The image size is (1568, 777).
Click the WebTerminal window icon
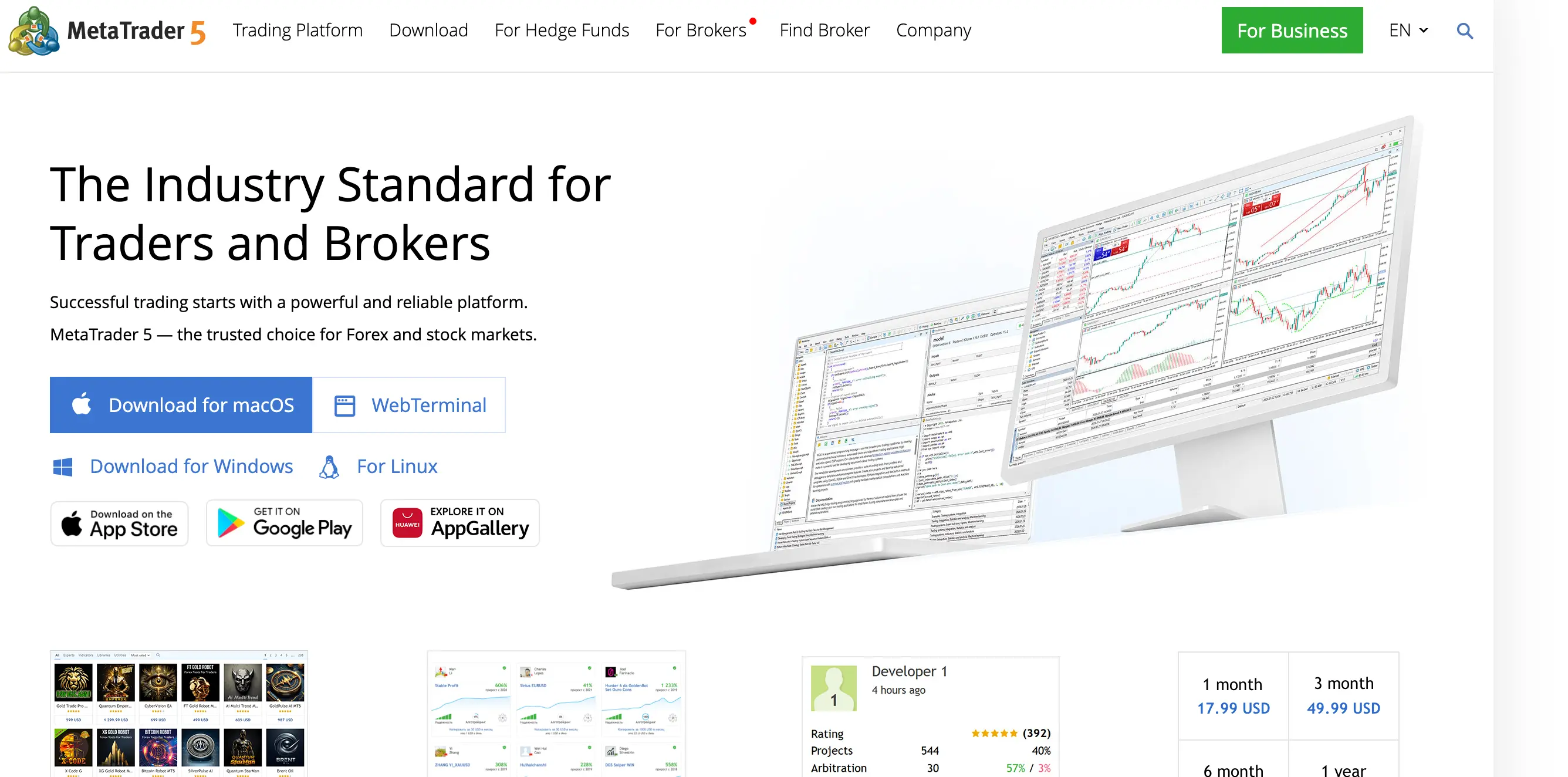pyautogui.click(x=344, y=406)
